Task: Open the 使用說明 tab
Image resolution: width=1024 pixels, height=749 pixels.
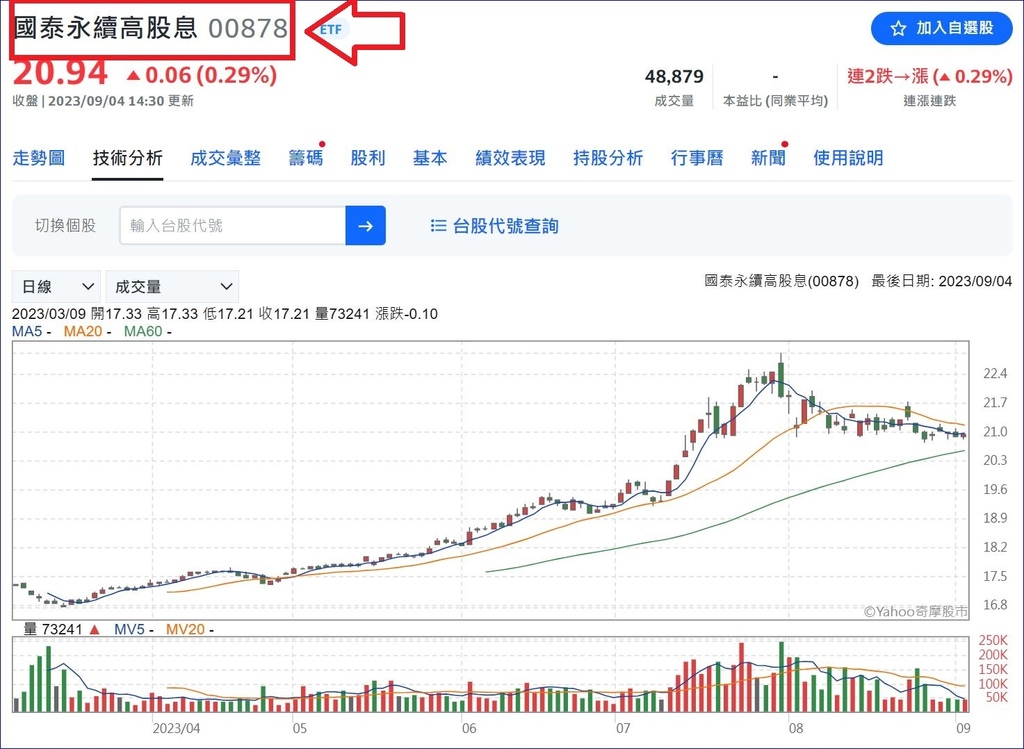Action: 848,158
